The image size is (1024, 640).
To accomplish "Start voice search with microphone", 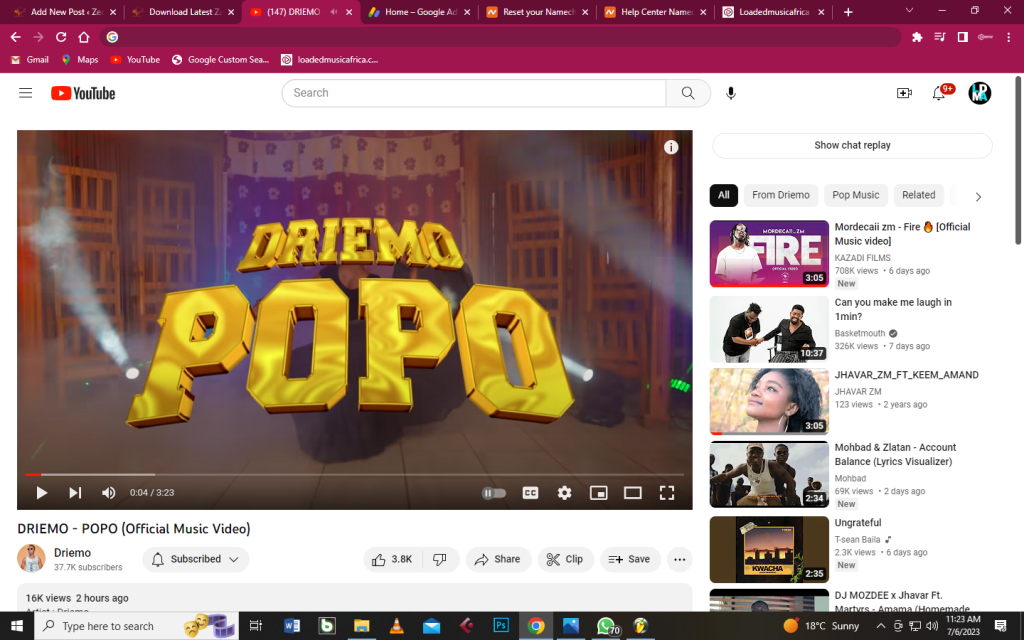I will 731,93.
